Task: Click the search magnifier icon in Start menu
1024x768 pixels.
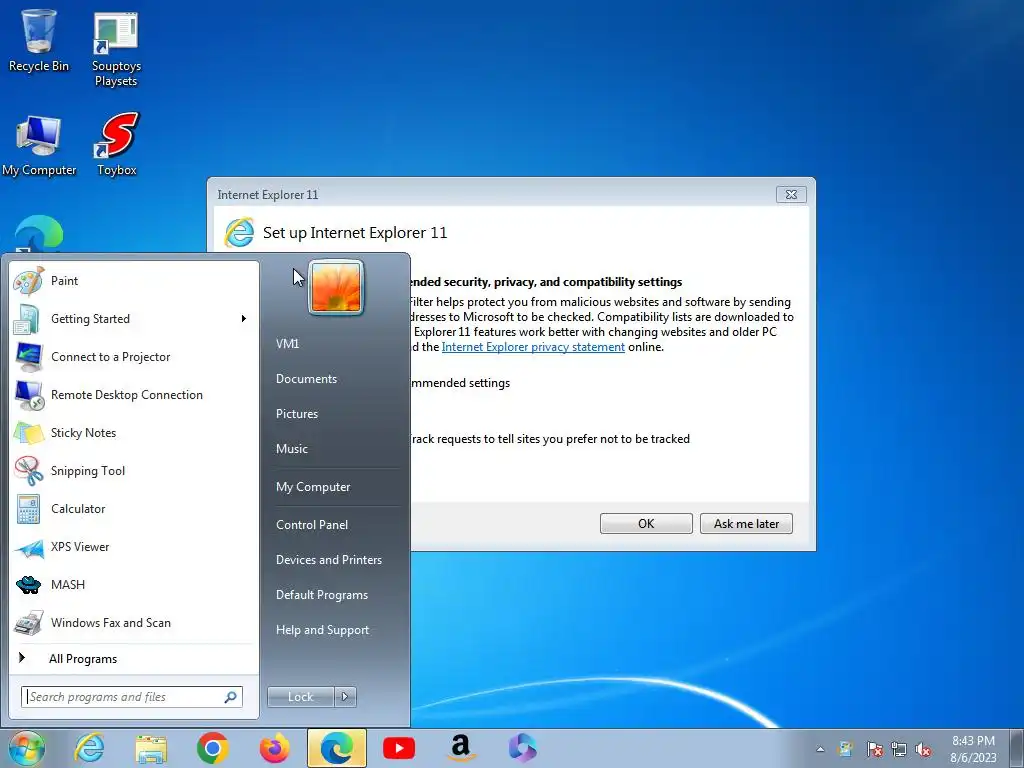Action: 231,697
